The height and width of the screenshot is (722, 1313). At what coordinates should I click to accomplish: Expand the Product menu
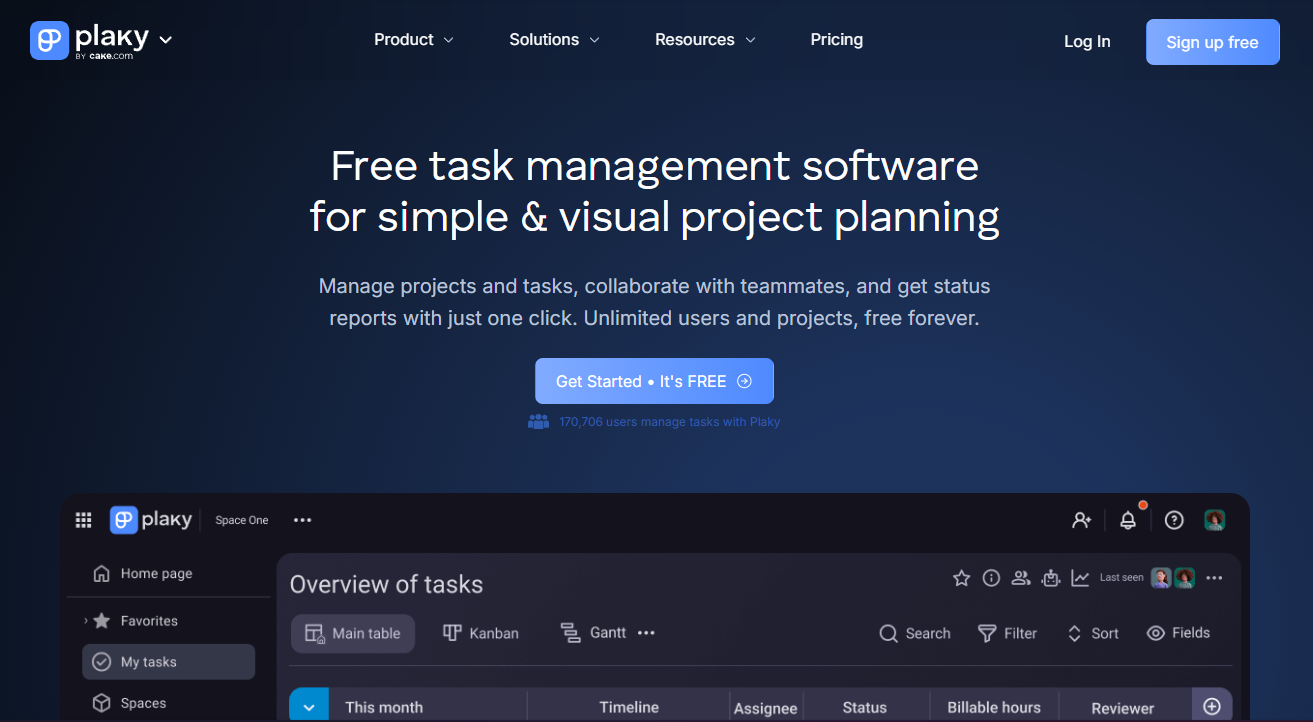414,40
